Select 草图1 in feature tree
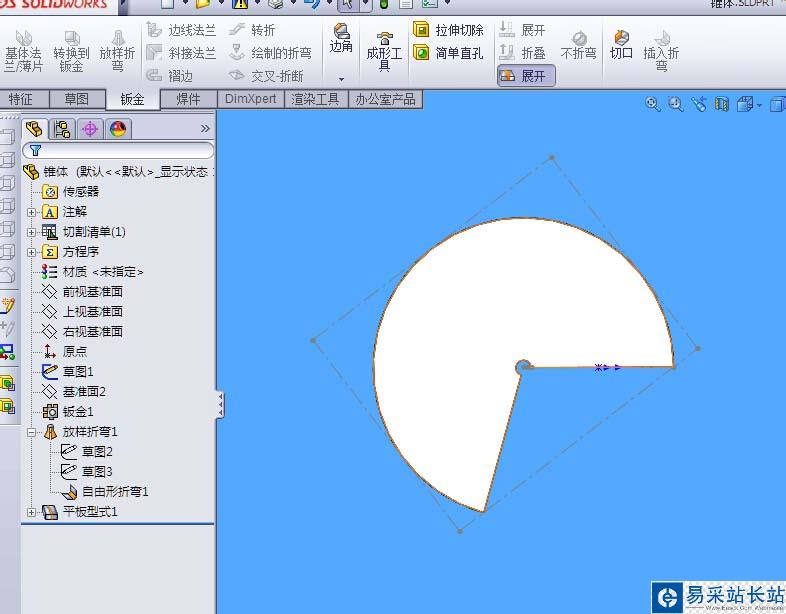 click(x=68, y=371)
